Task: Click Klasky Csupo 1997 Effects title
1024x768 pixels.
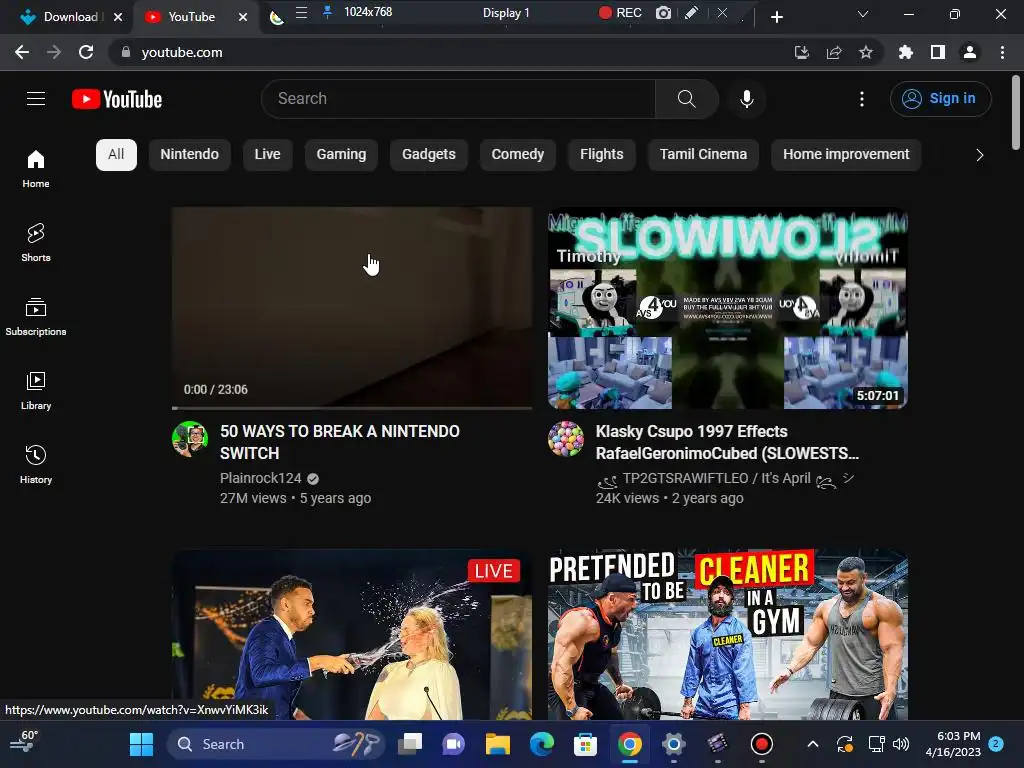Action: point(727,442)
